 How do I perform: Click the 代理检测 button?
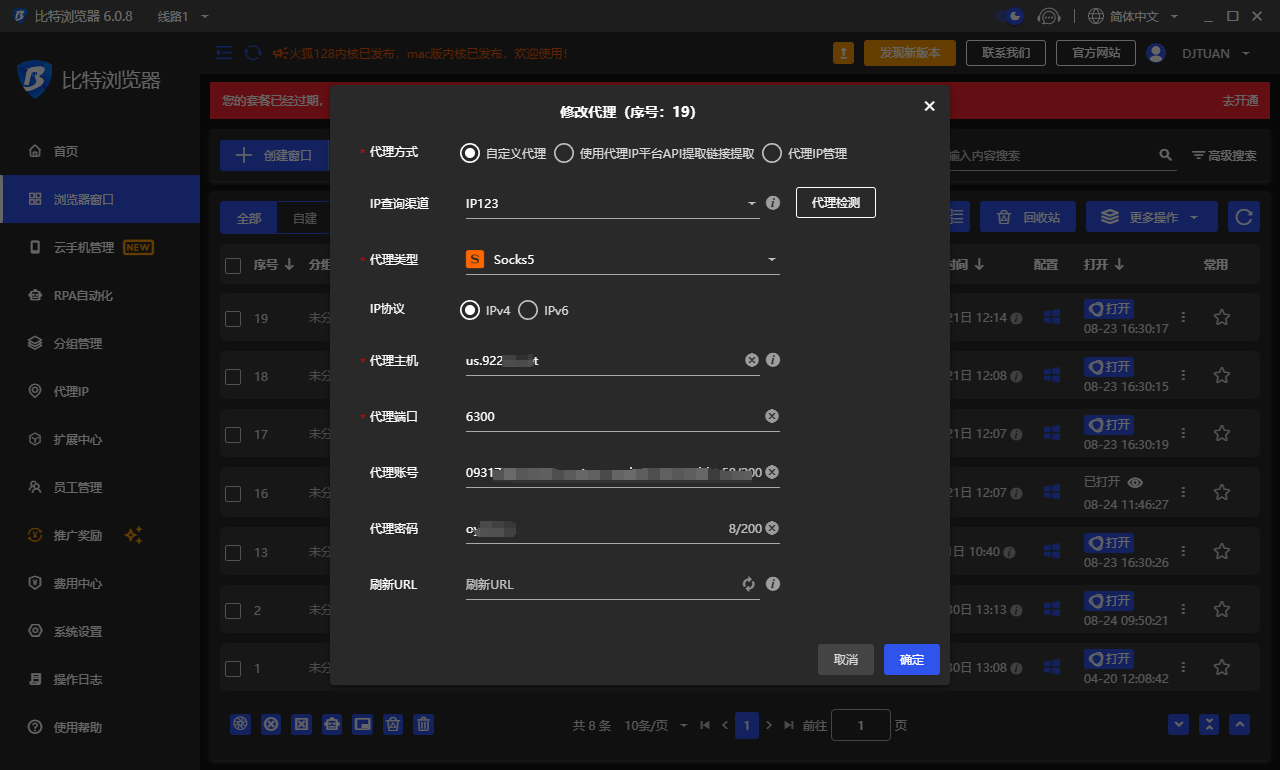(835, 203)
